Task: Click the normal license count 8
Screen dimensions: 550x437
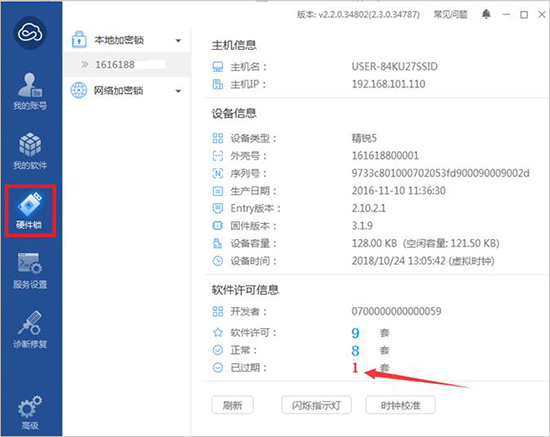Action: click(355, 350)
